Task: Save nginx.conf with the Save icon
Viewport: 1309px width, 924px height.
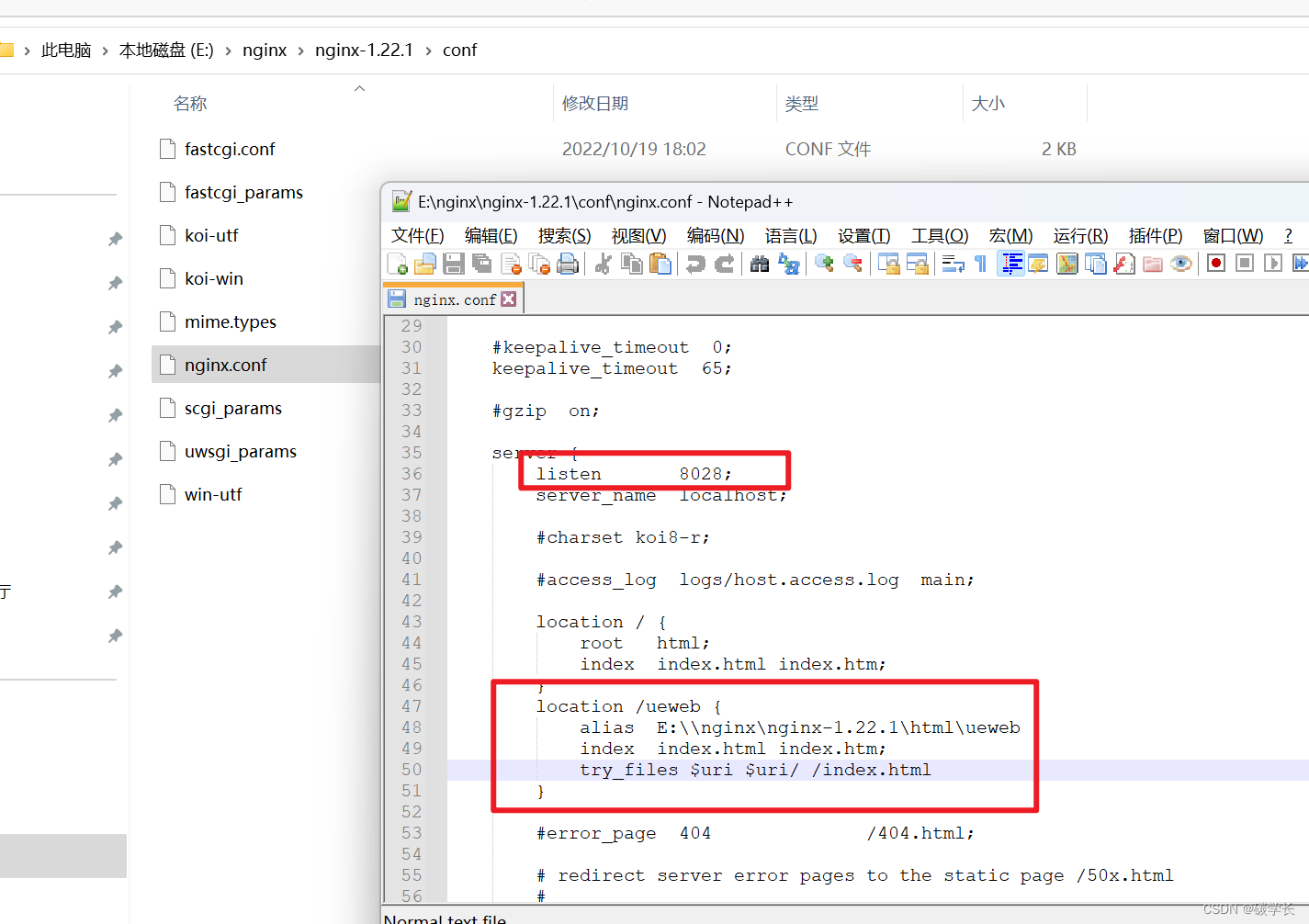Action: coord(453,265)
